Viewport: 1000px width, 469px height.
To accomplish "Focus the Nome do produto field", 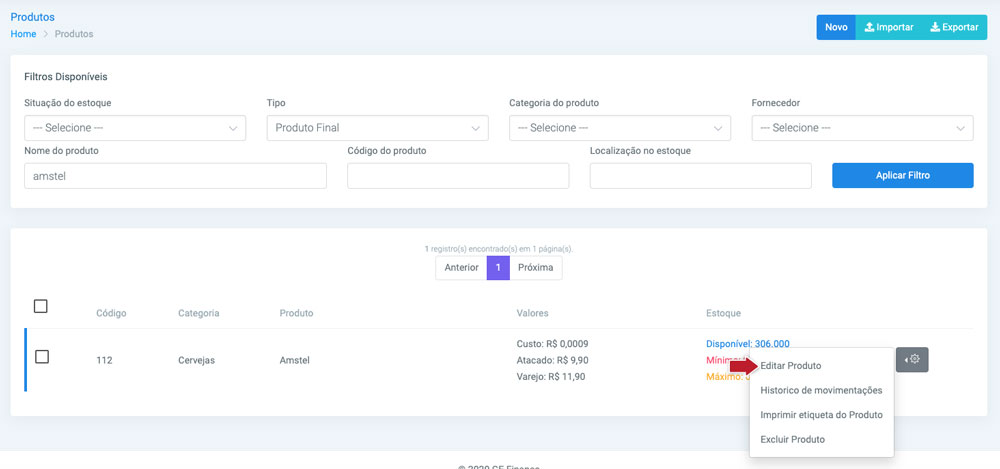I will [x=175, y=175].
